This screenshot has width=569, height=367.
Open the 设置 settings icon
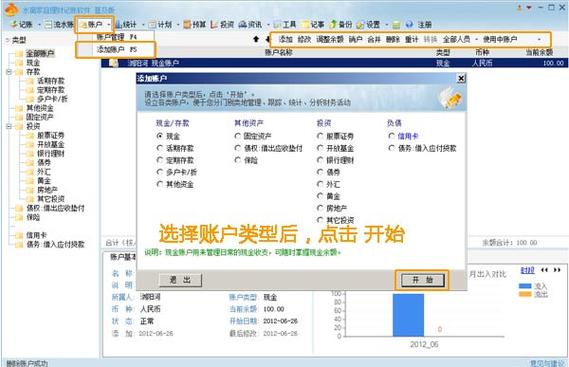coord(360,25)
